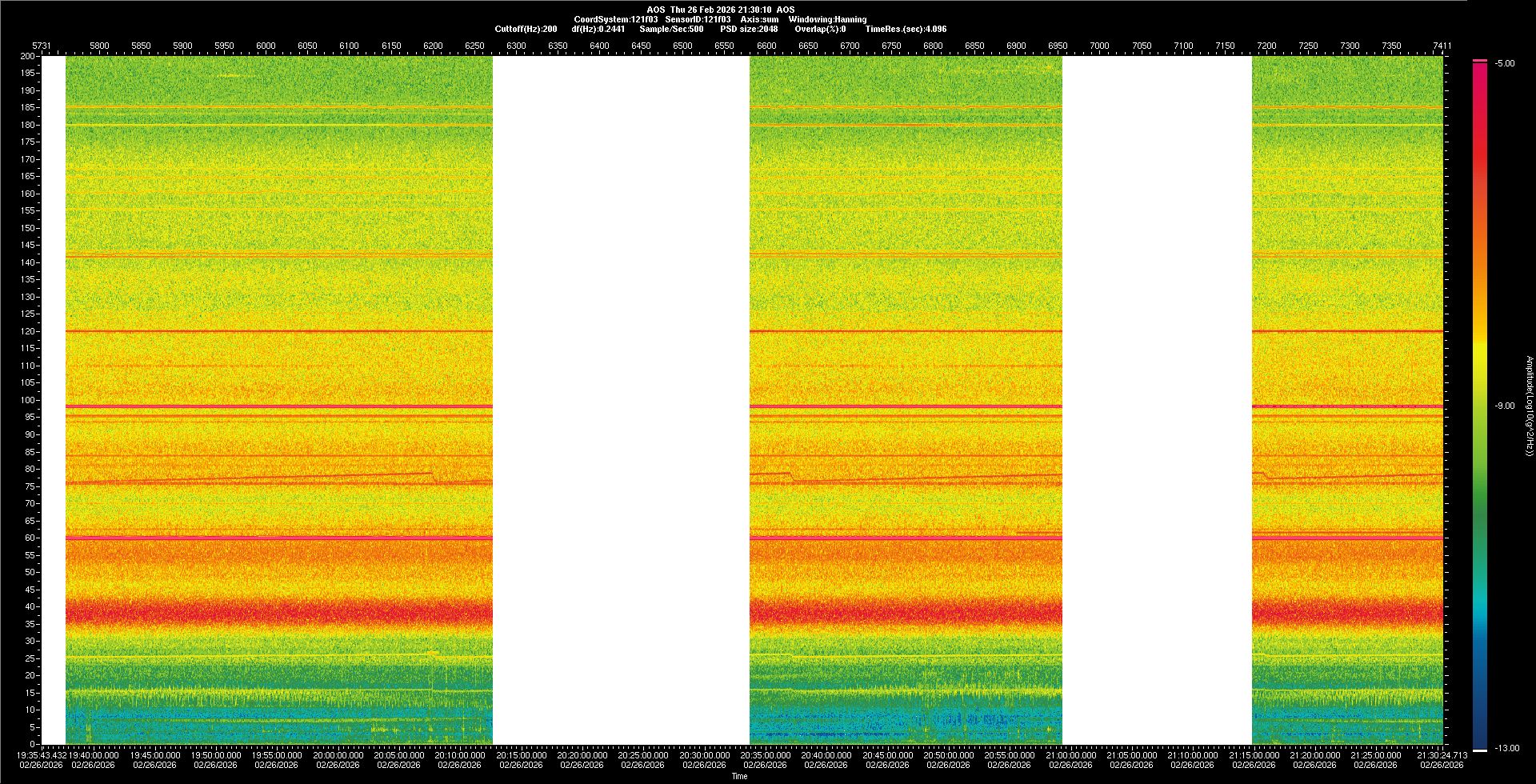Screen dimensions: 1536x784
Task: Click the 21:30:24.713 end time label
Action: point(1442,755)
